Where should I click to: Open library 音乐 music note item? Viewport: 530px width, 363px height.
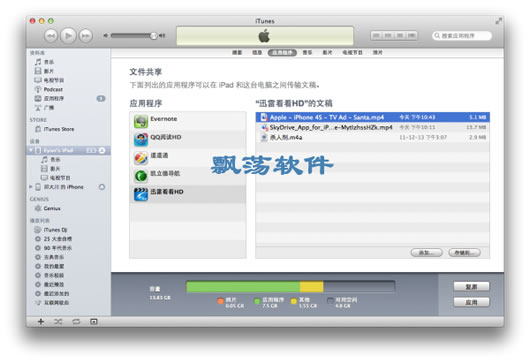pos(44,62)
